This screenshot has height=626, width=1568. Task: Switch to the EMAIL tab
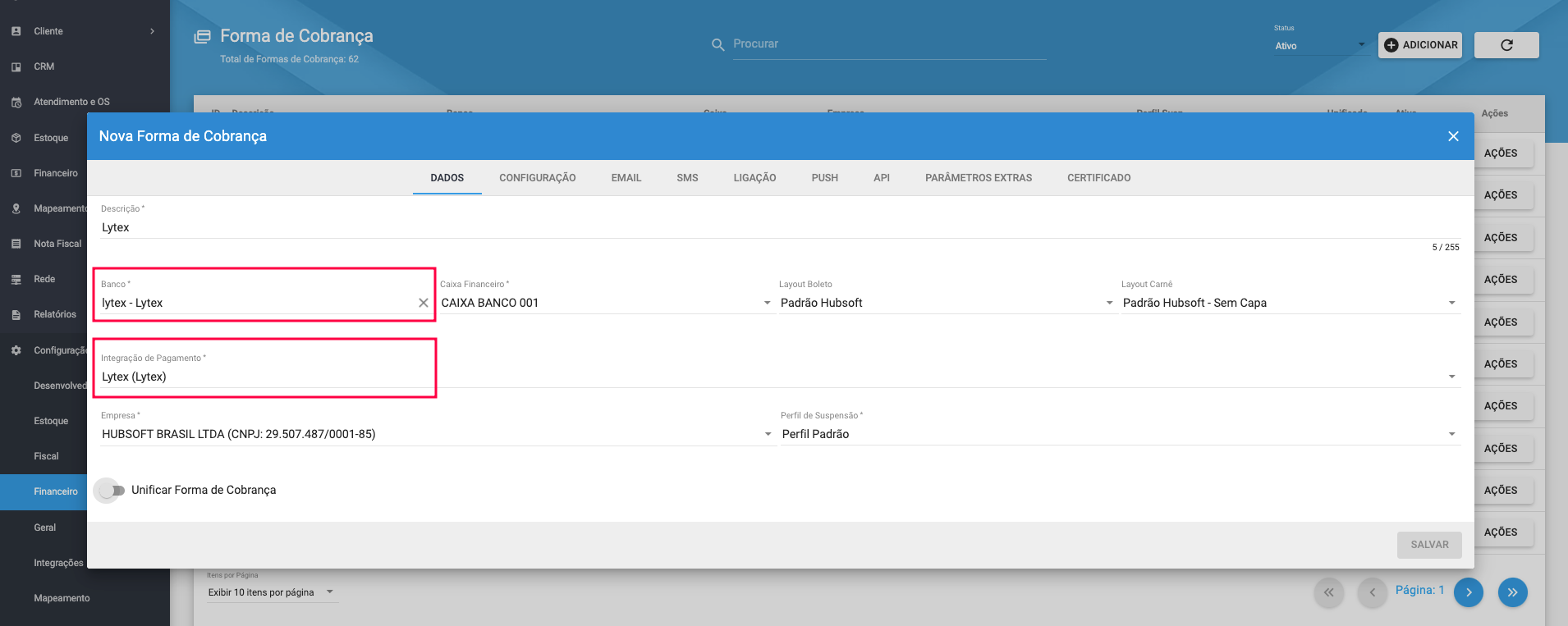point(626,178)
